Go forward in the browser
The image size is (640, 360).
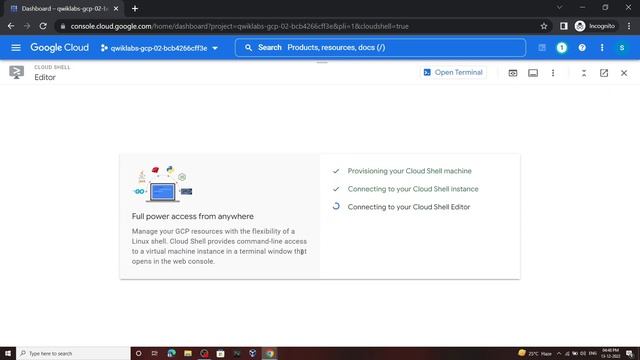[x=27, y=26]
